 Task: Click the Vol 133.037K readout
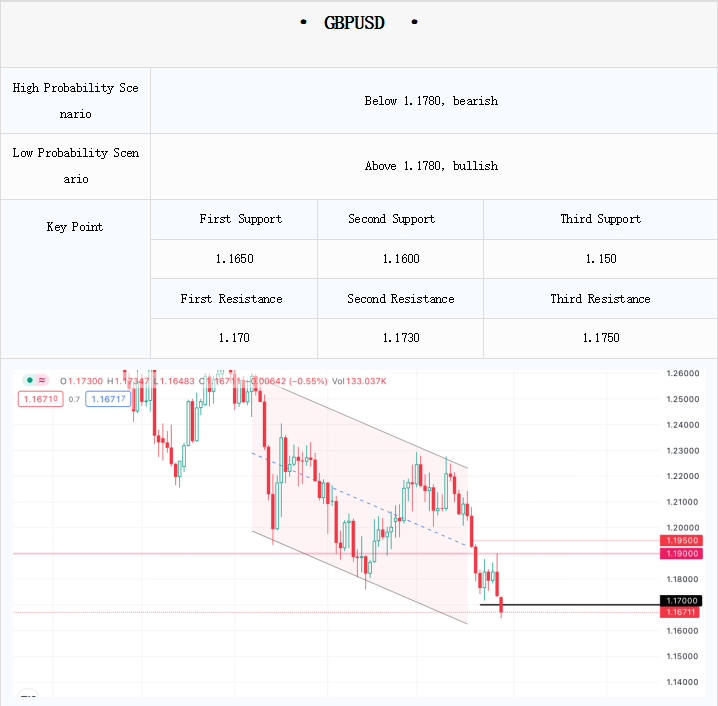pos(359,381)
